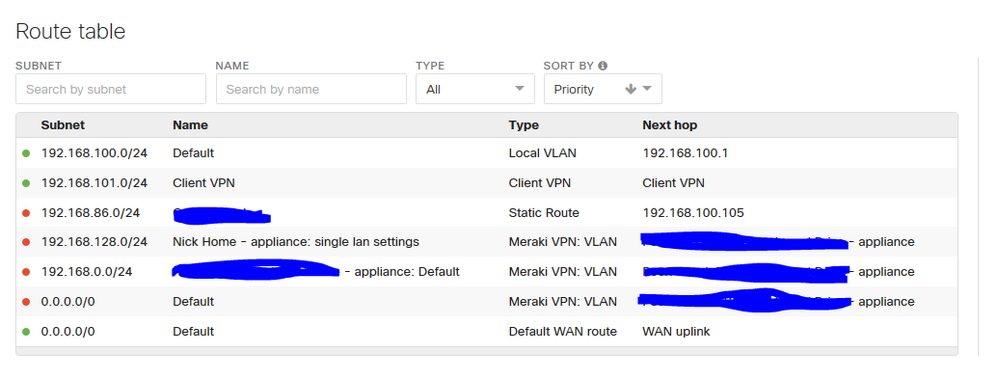The height and width of the screenshot is (381, 998).
Task: Open the Sort By Priority dropdown
Action: click(603, 89)
